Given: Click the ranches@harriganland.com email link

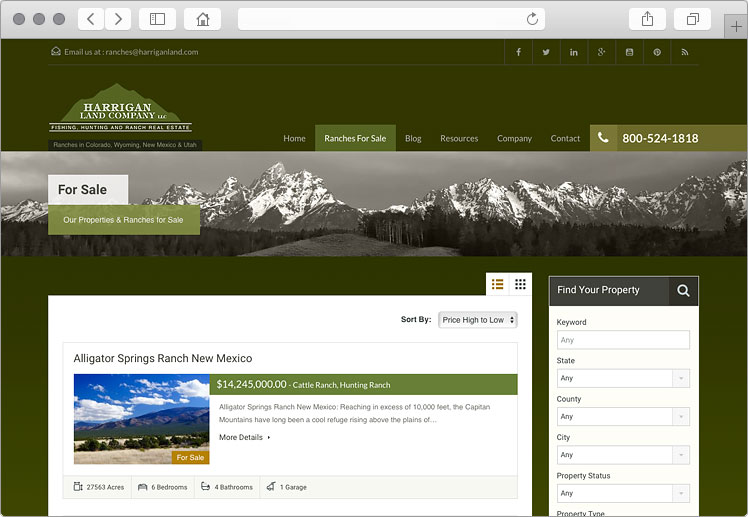Looking at the screenshot, I should 152,52.
